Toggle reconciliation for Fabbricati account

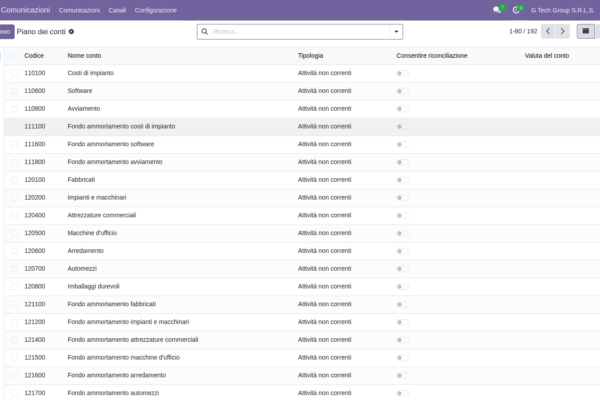(x=403, y=180)
